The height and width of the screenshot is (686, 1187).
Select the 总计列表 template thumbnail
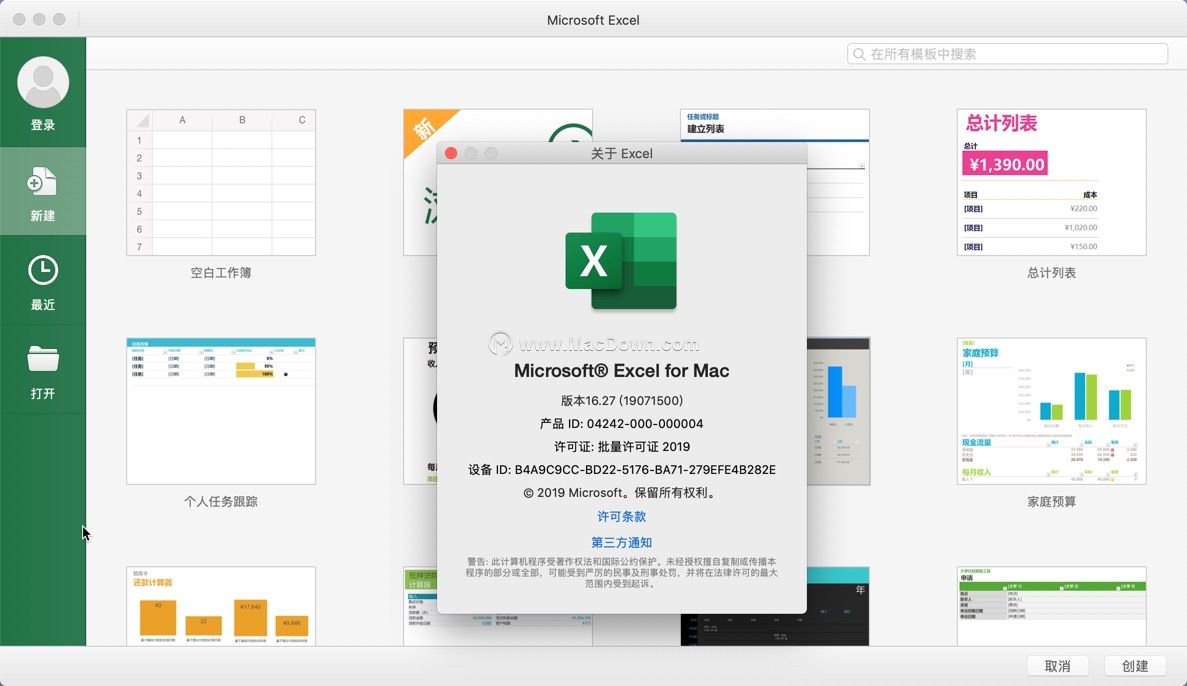[1051, 182]
